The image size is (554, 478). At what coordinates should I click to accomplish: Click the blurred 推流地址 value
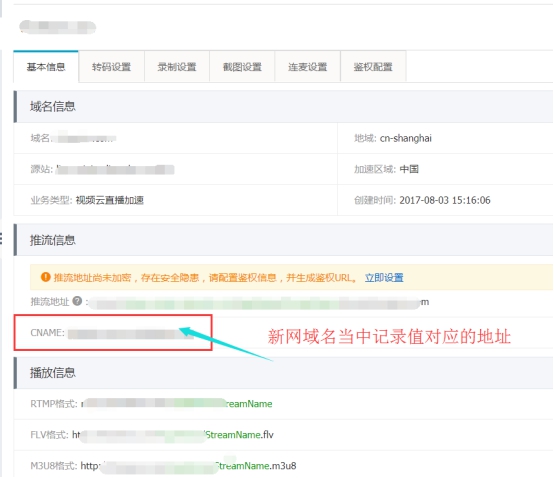(x=259, y=303)
